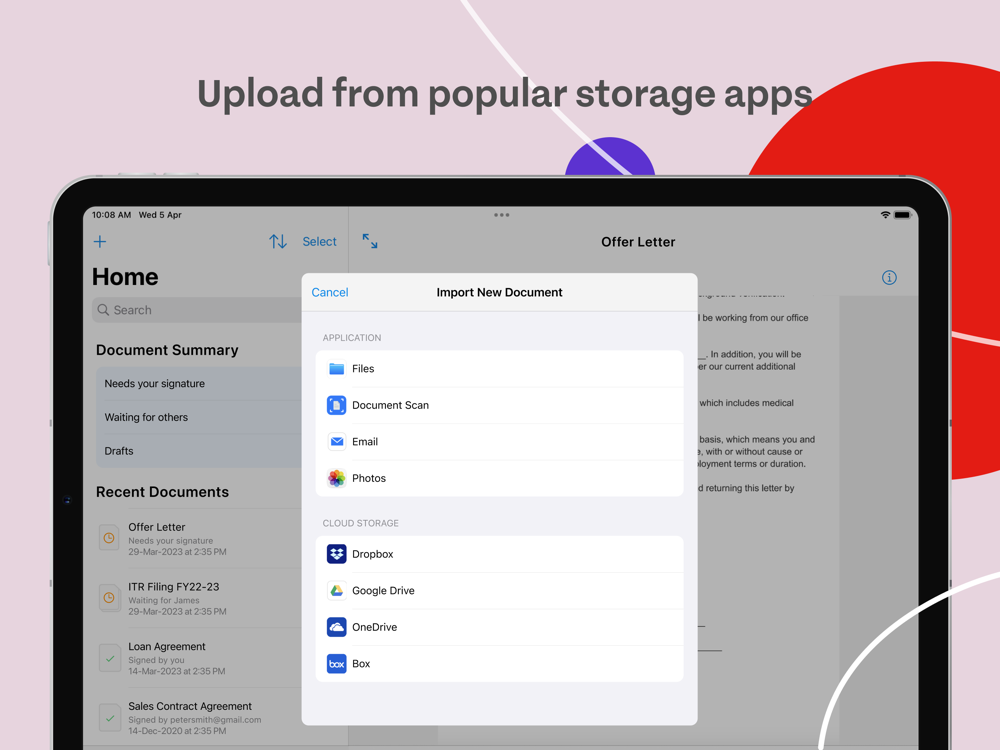The image size is (1000, 750).
Task: Click the Recent Documents heading
Action: tap(162, 492)
